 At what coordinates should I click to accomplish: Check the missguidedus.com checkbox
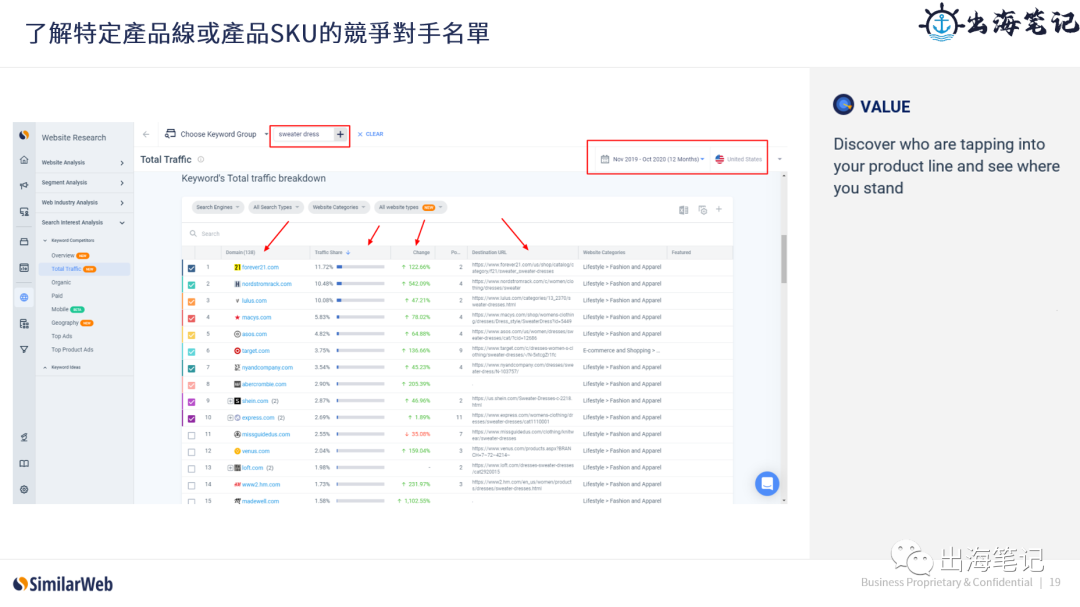pyautogui.click(x=193, y=434)
